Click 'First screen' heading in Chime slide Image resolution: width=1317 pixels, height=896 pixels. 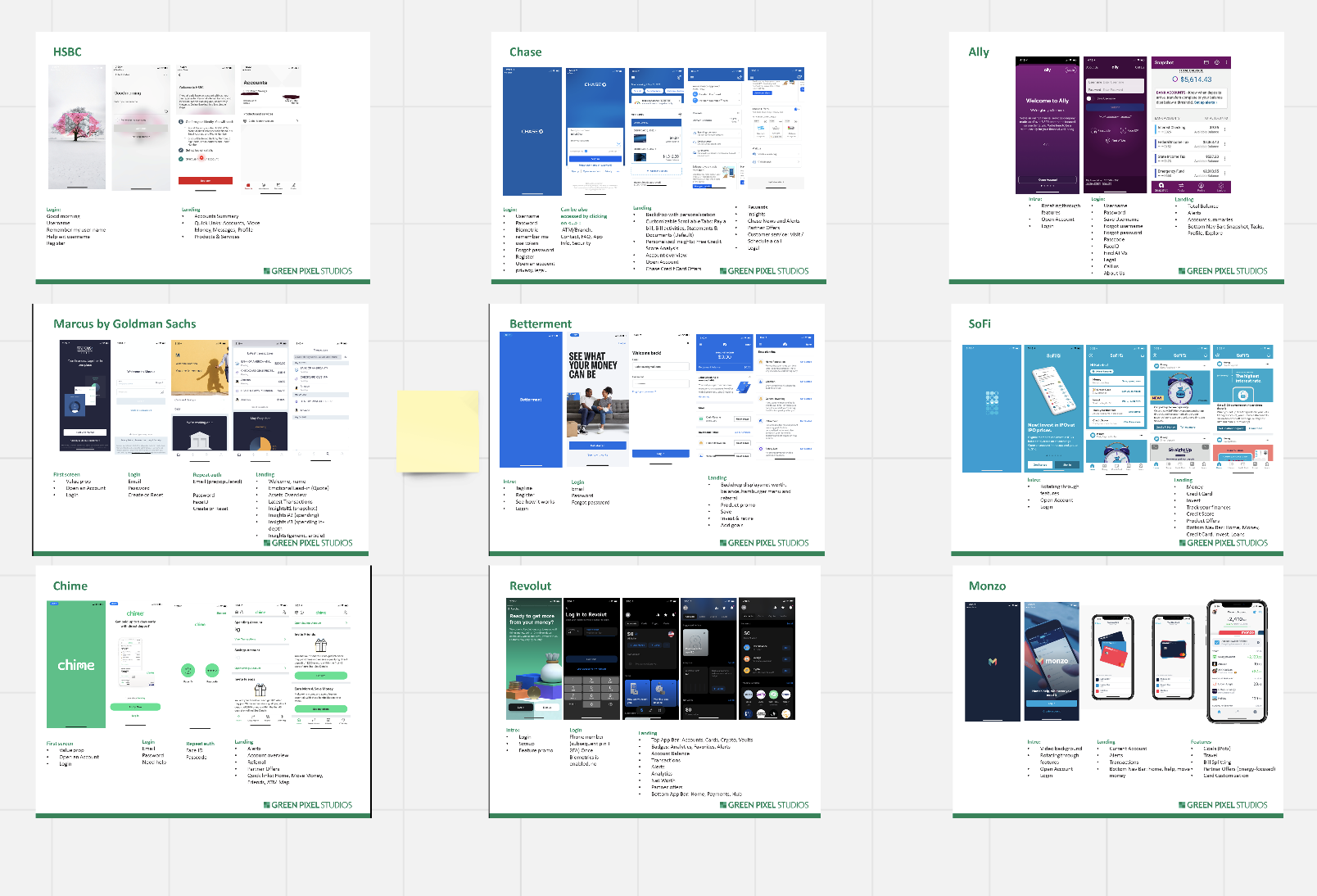[60, 744]
